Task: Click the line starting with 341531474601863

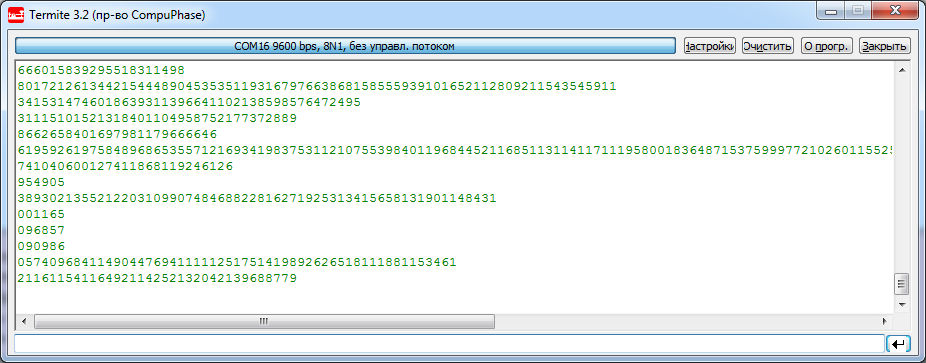Action: 189,103
